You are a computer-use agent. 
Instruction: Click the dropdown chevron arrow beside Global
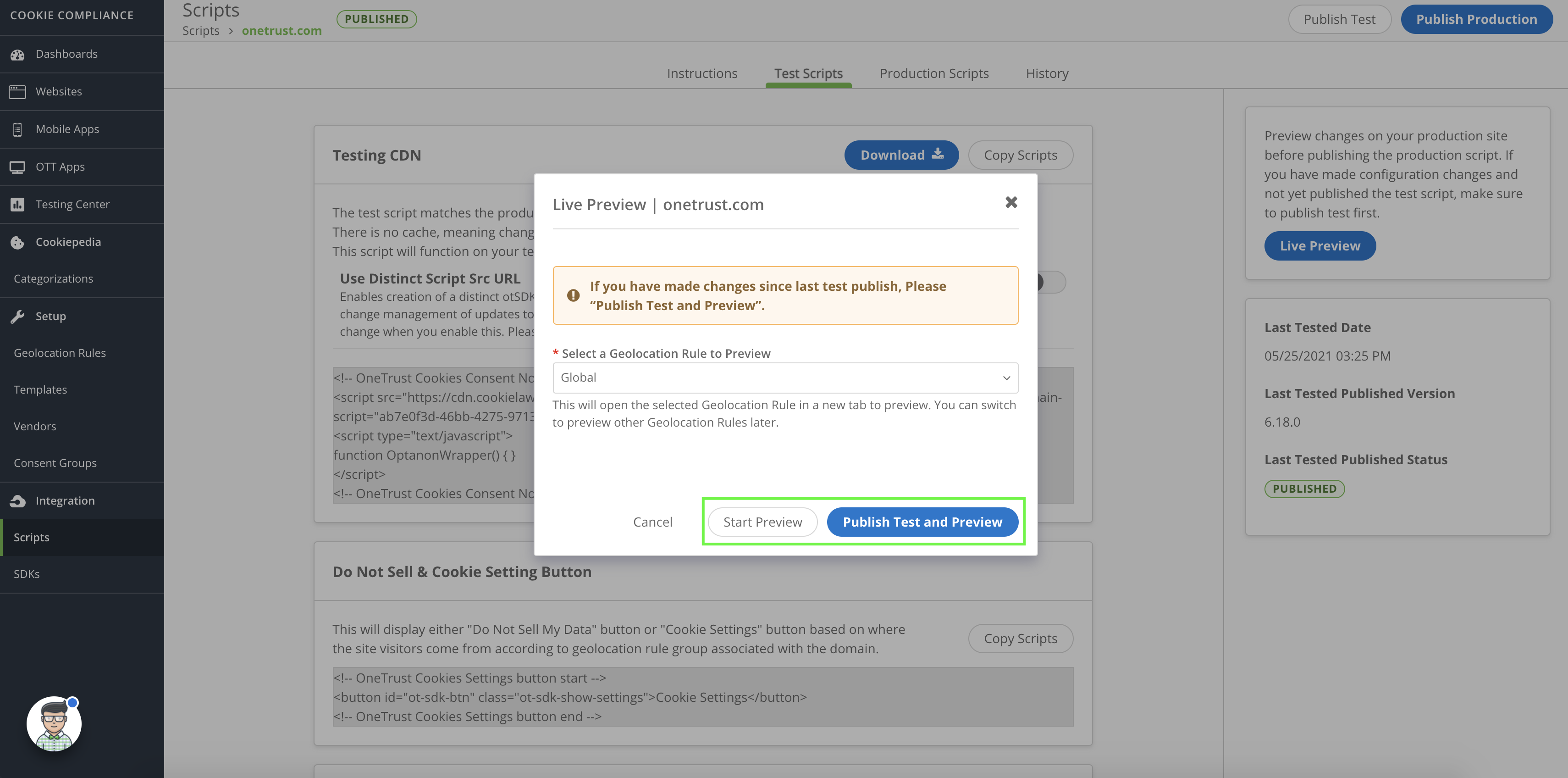click(1006, 378)
